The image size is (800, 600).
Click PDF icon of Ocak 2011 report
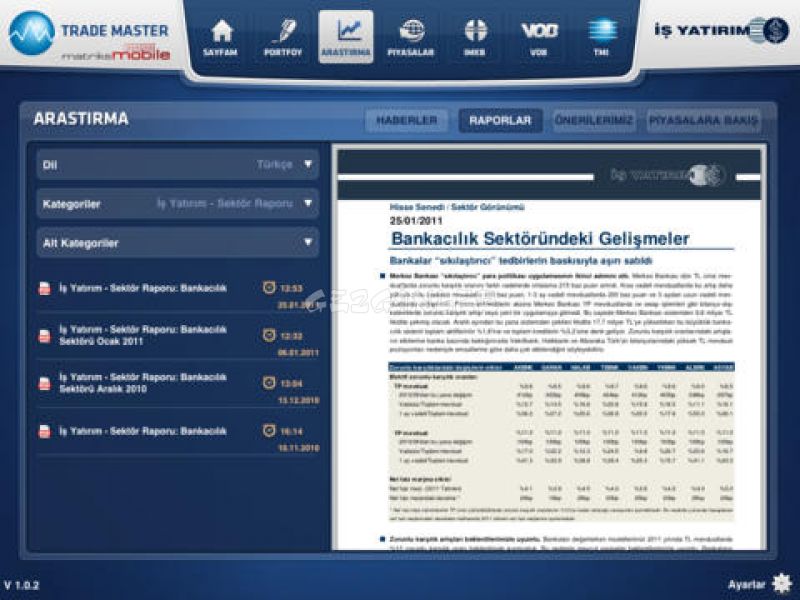click(45, 336)
